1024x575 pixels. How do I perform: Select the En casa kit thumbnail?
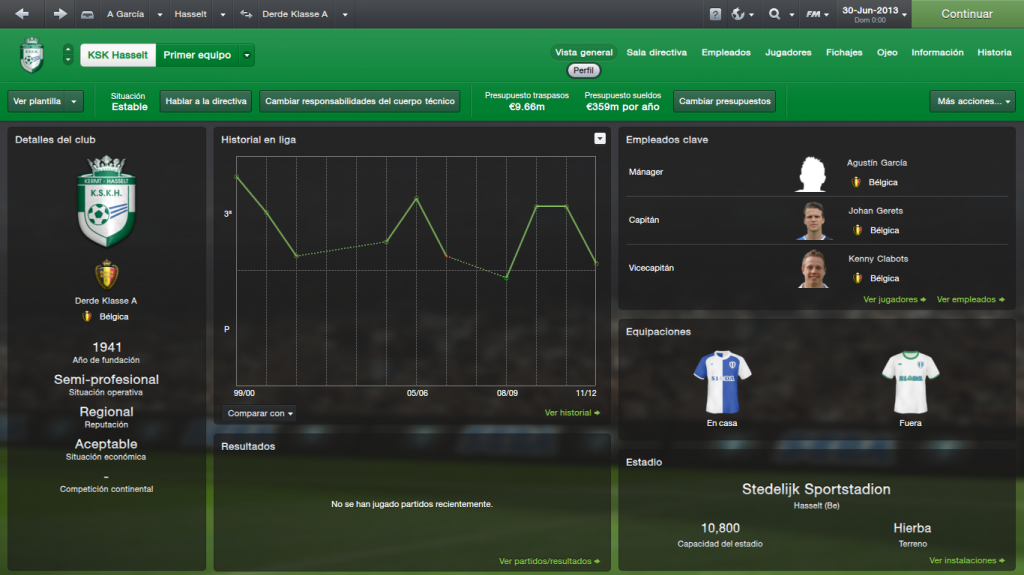coord(722,382)
